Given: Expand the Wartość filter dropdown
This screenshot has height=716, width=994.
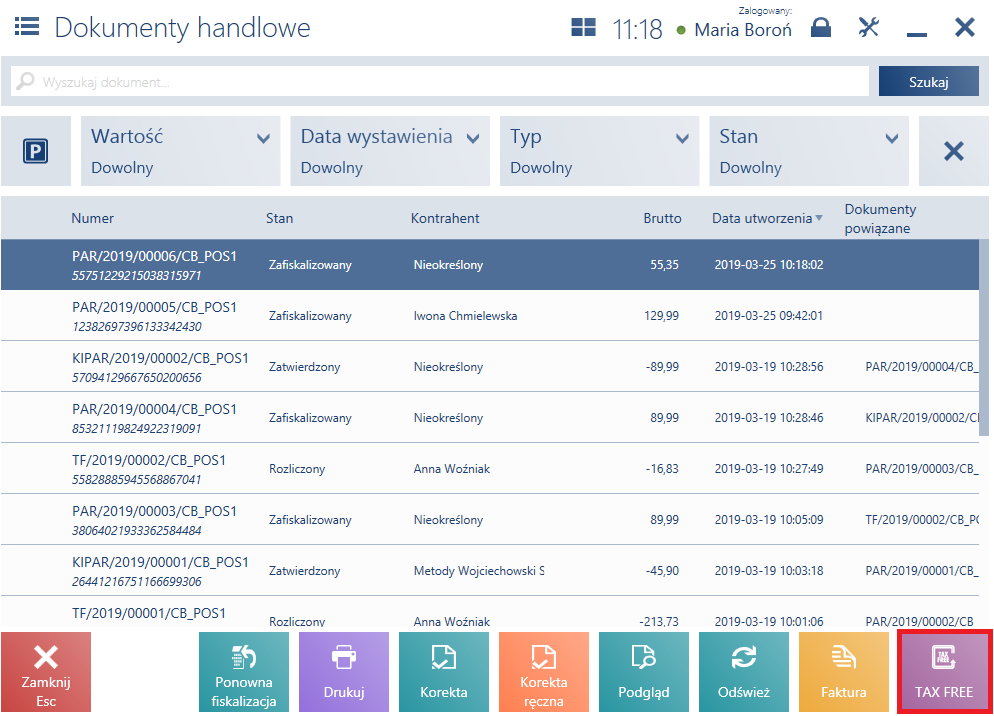Looking at the screenshot, I should pos(181,151).
